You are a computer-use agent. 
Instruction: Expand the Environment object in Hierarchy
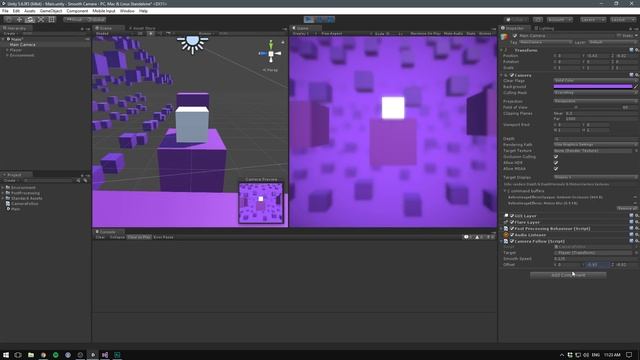pos(7,55)
